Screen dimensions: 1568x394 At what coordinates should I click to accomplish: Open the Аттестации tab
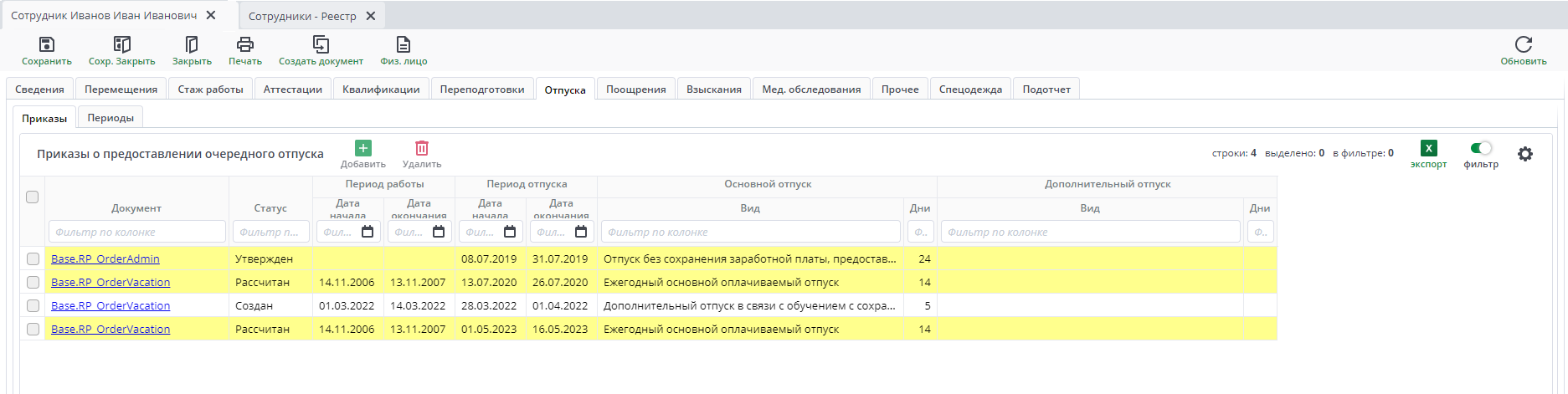292,89
